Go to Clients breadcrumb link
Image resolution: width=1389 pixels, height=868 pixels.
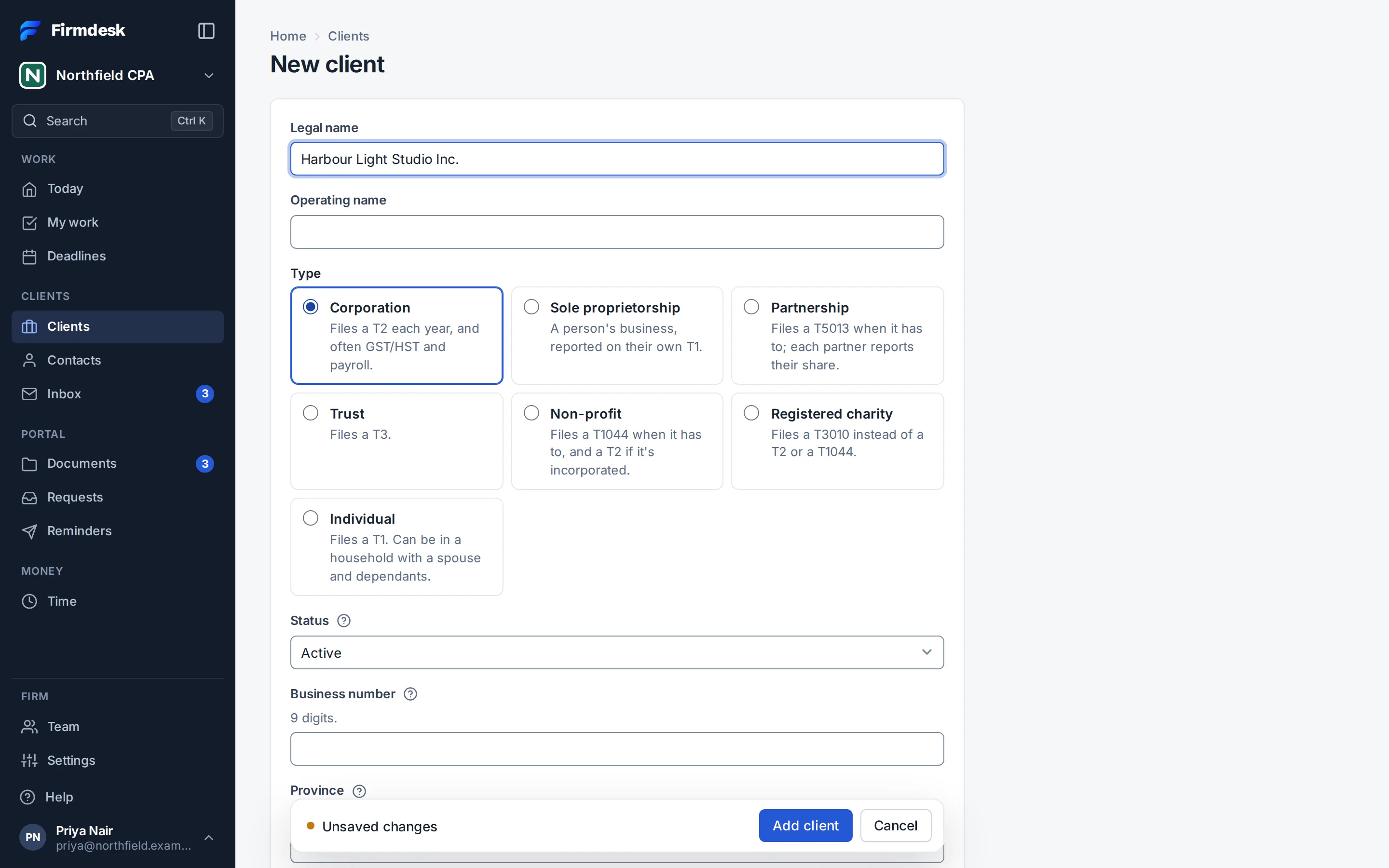pyautogui.click(x=348, y=36)
